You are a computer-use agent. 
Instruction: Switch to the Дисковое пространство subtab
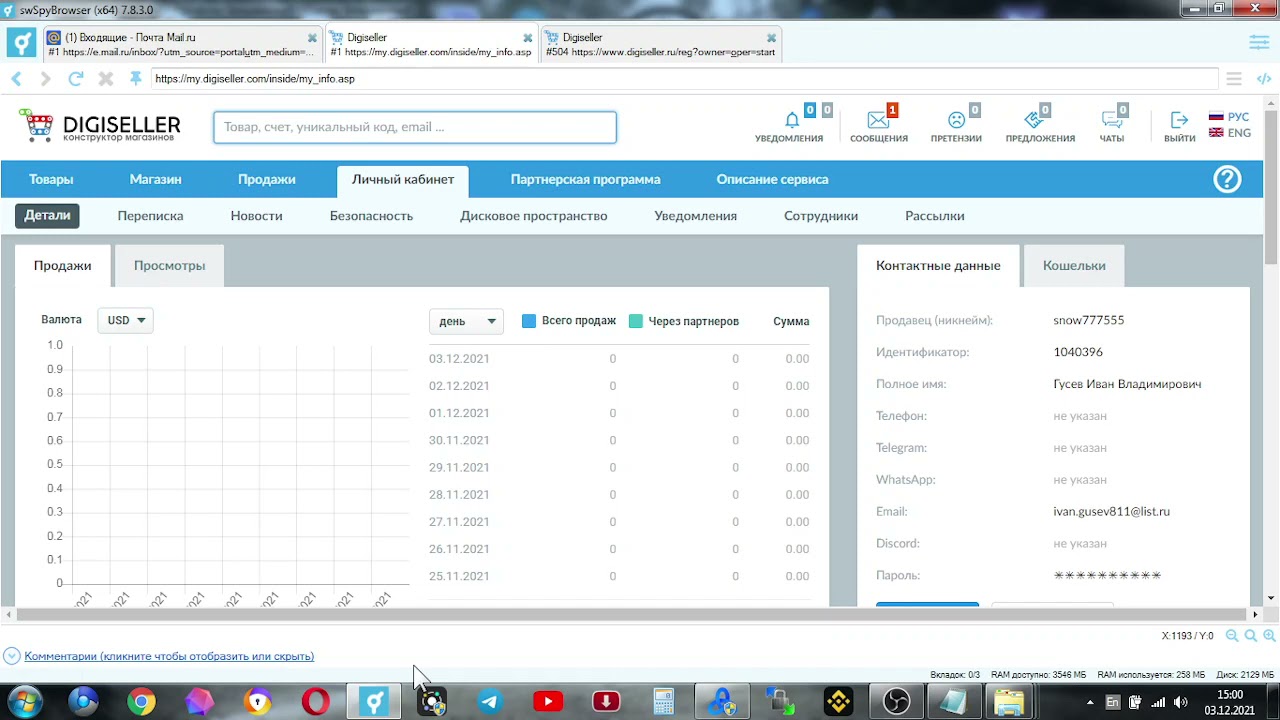point(533,216)
